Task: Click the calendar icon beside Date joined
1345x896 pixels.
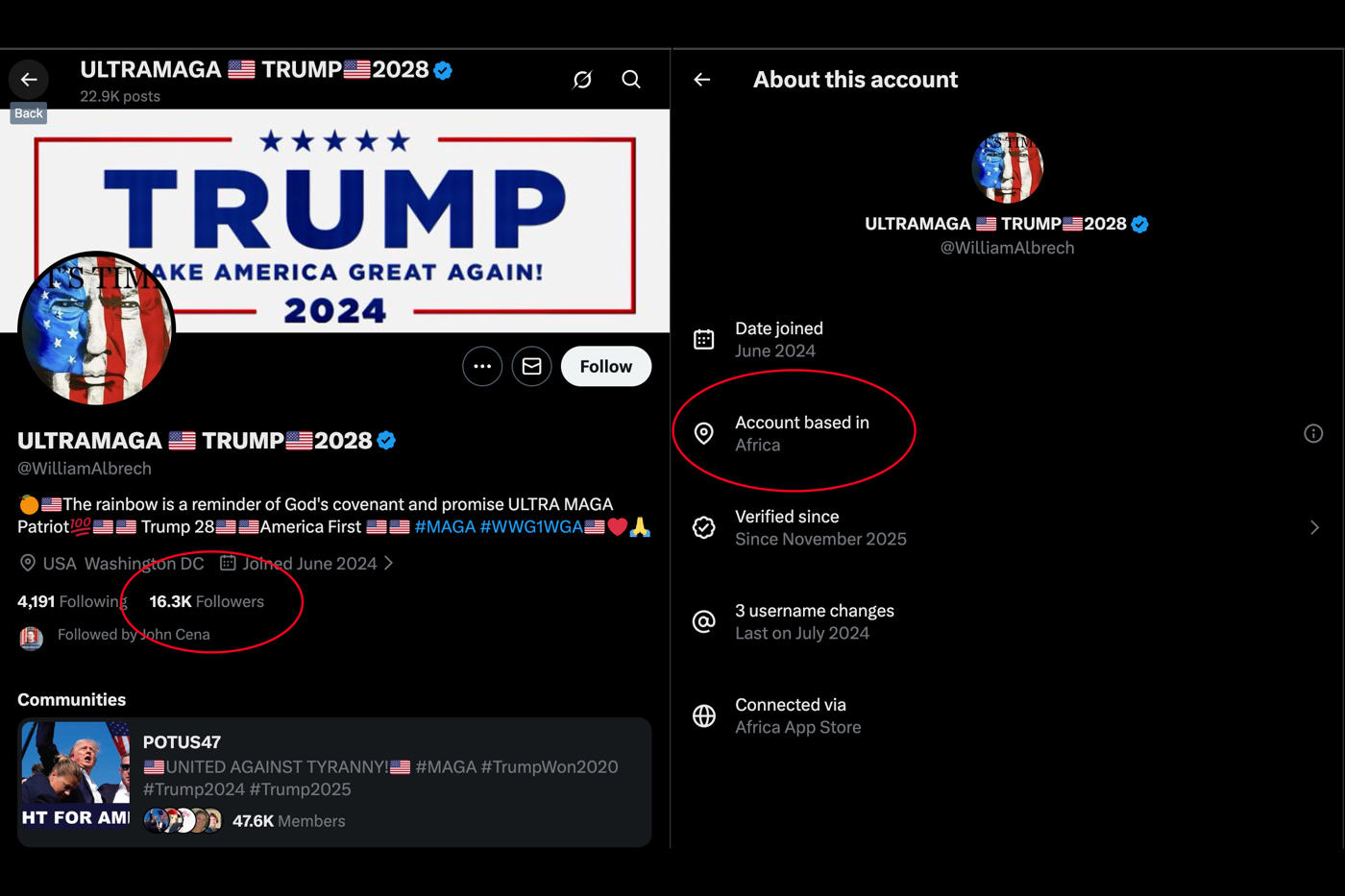Action: 704,338
